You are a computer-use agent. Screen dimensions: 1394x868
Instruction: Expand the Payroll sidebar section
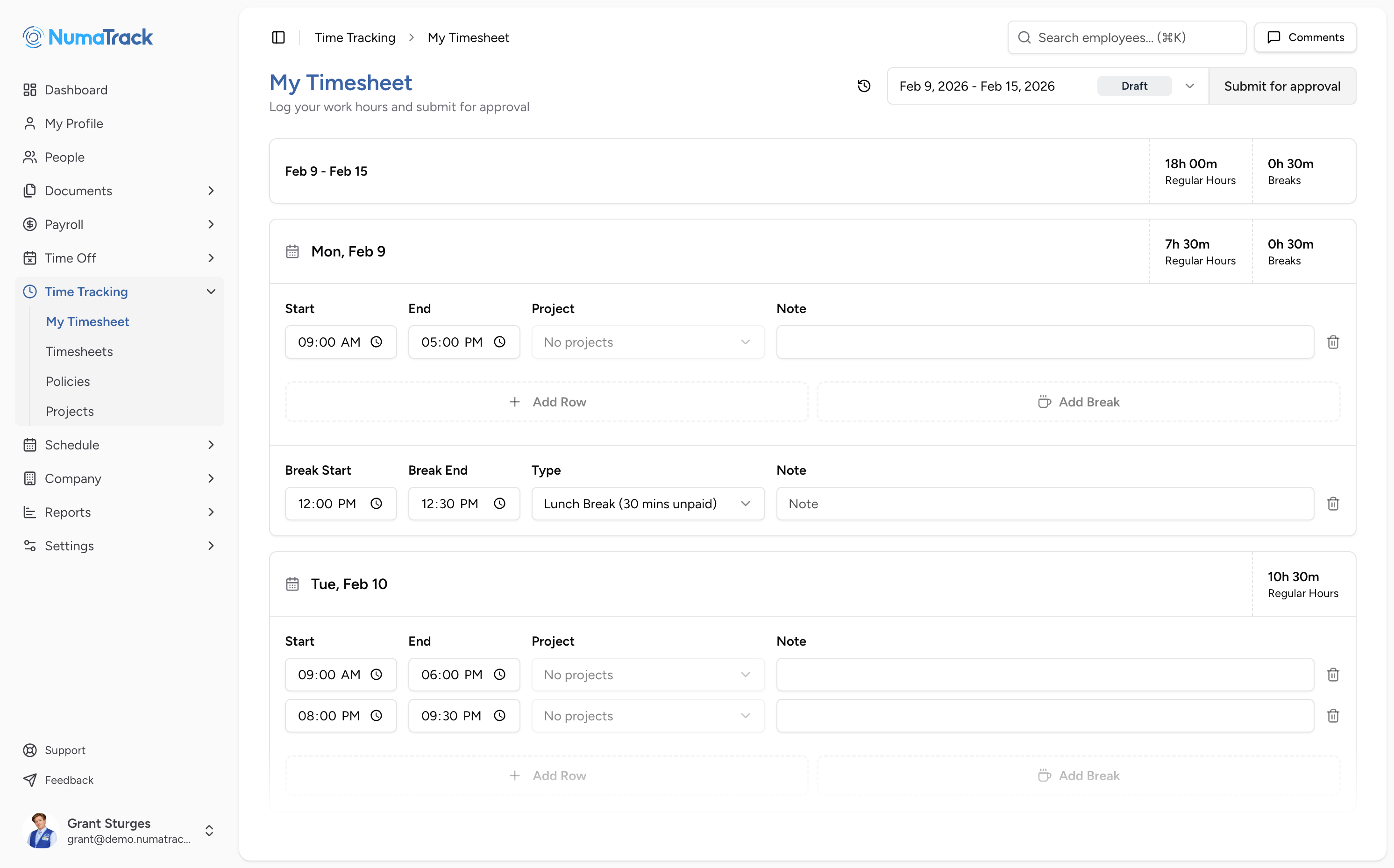[x=211, y=224]
